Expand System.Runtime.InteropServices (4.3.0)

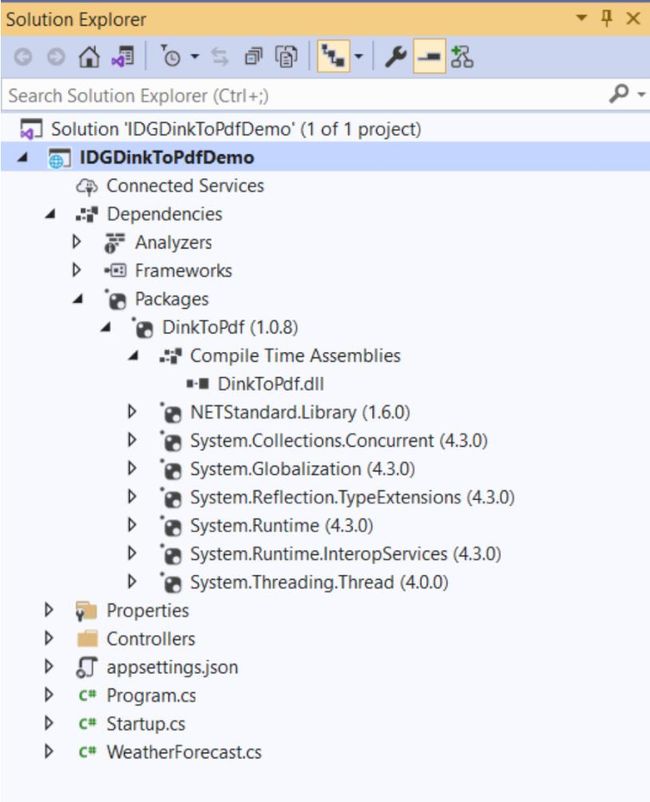click(x=132, y=553)
